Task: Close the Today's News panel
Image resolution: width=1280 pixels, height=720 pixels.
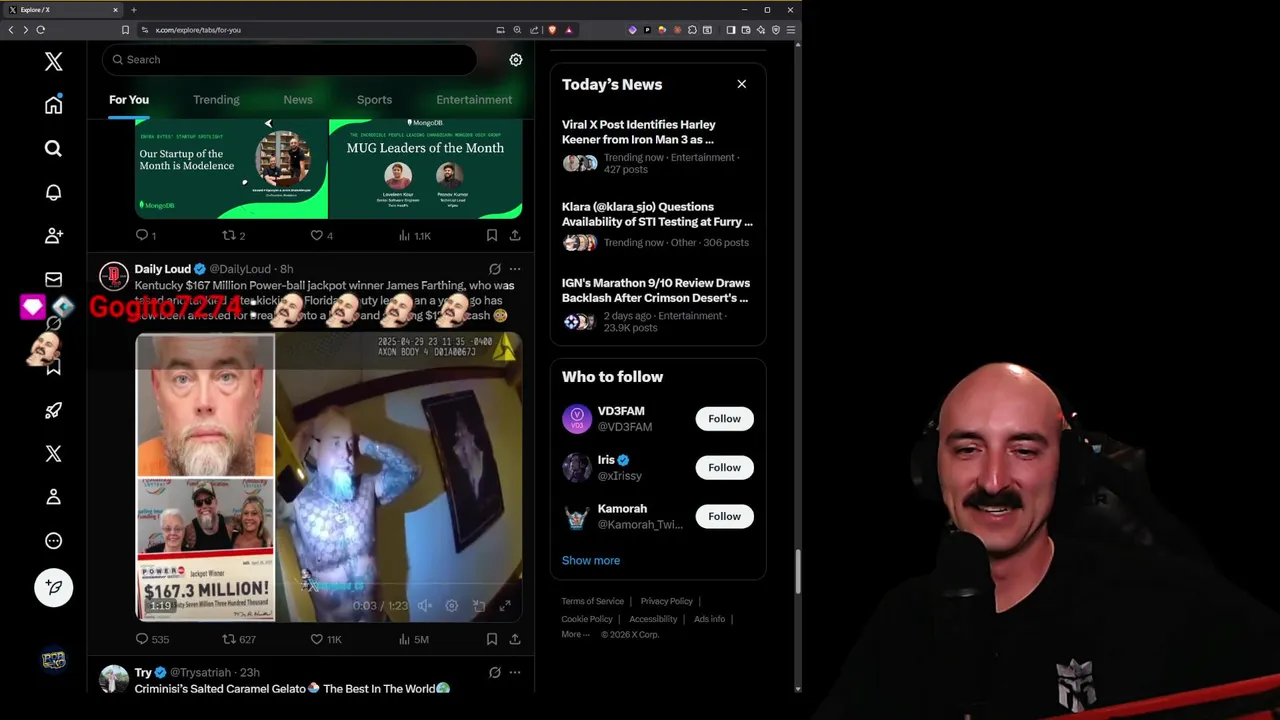Action: click(742, 84)
